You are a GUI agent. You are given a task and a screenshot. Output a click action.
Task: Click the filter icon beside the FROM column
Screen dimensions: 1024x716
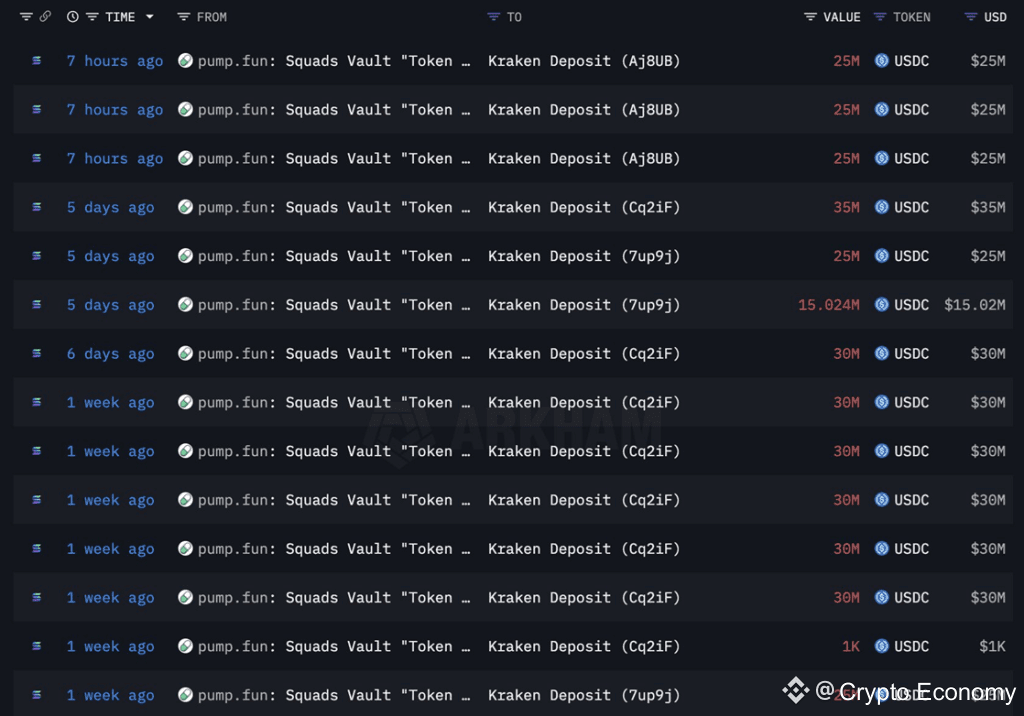click(182, 16)
